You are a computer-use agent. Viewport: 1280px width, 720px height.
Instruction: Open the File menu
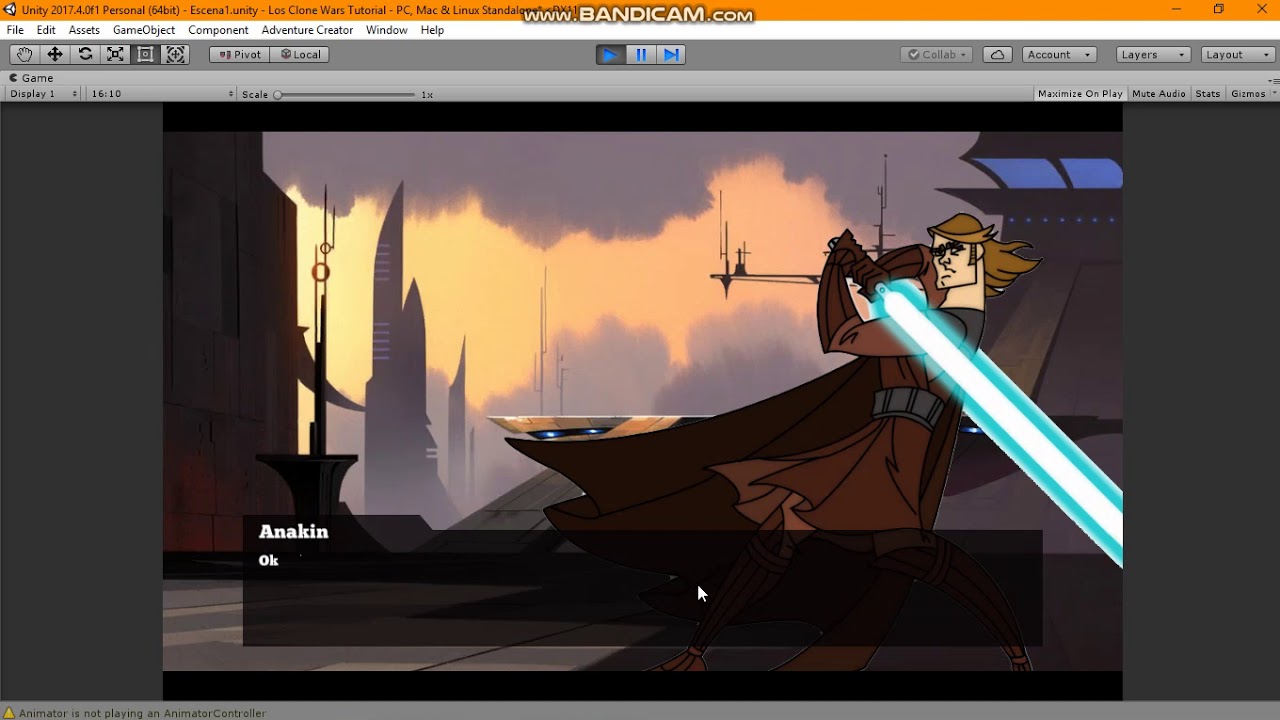tap(15, 30)
